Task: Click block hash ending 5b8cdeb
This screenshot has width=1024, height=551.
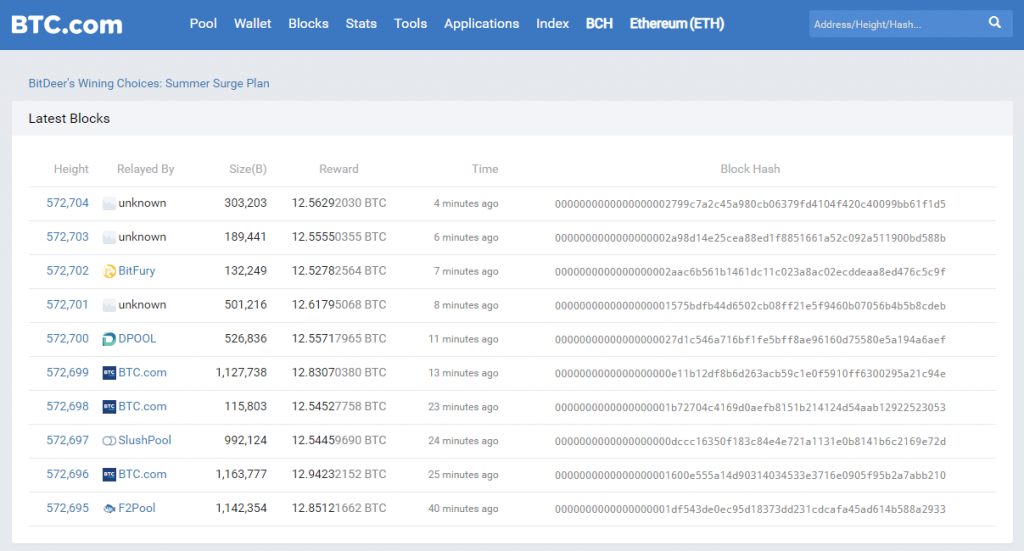Action: (750, 306)
